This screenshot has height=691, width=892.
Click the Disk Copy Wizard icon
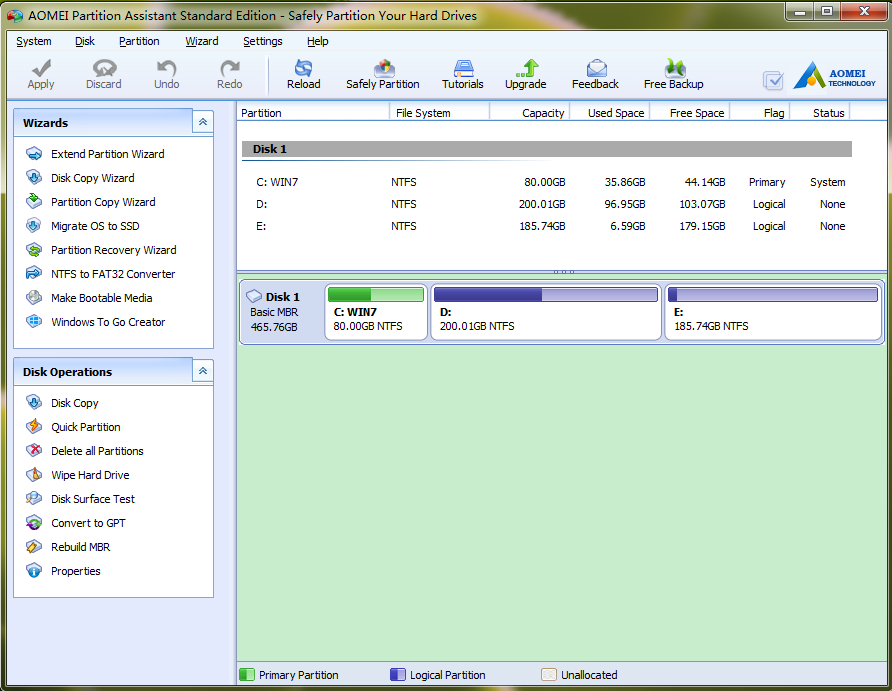coord(34,177)
